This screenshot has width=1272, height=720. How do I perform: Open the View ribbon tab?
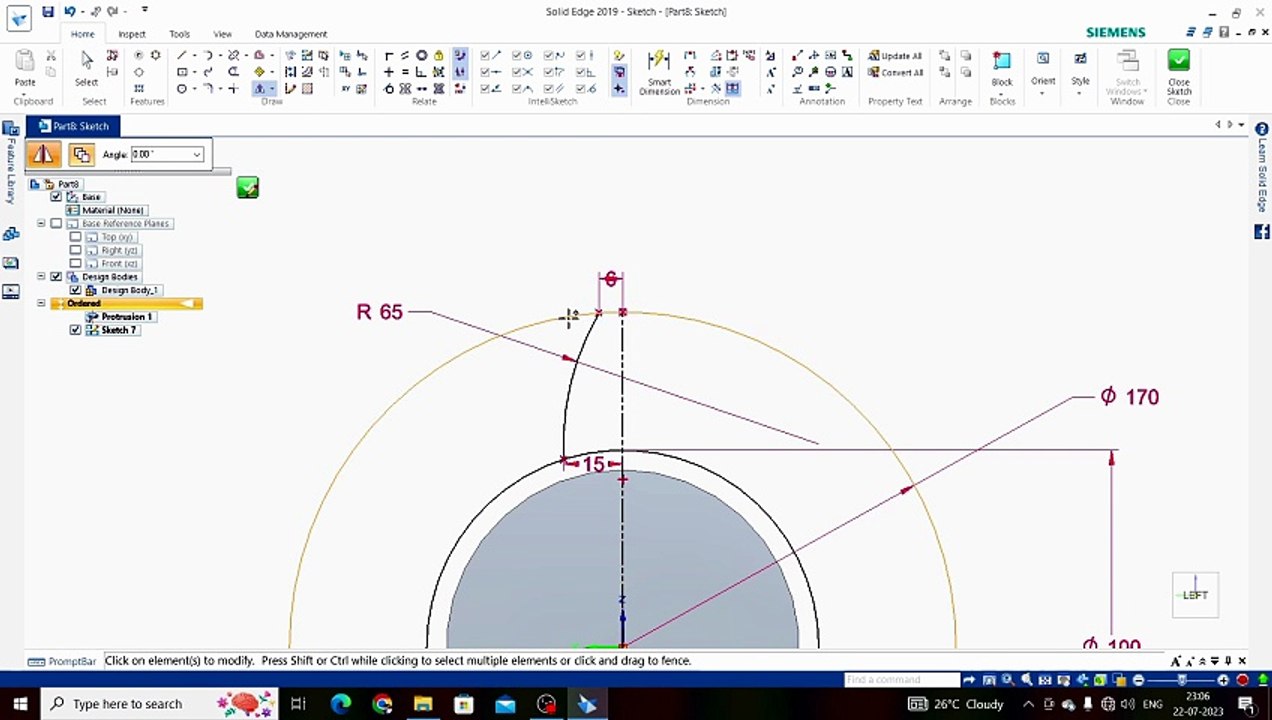click(223, 34)
